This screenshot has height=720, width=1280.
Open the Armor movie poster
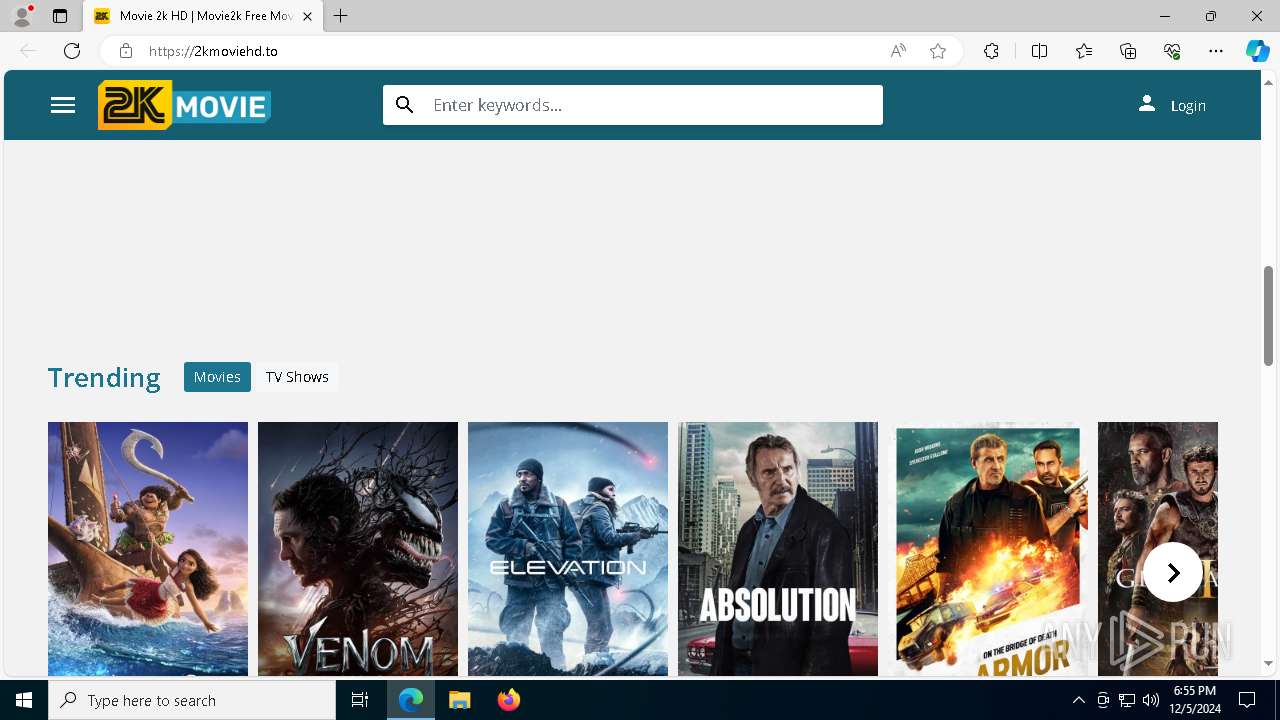click(988, 549)
